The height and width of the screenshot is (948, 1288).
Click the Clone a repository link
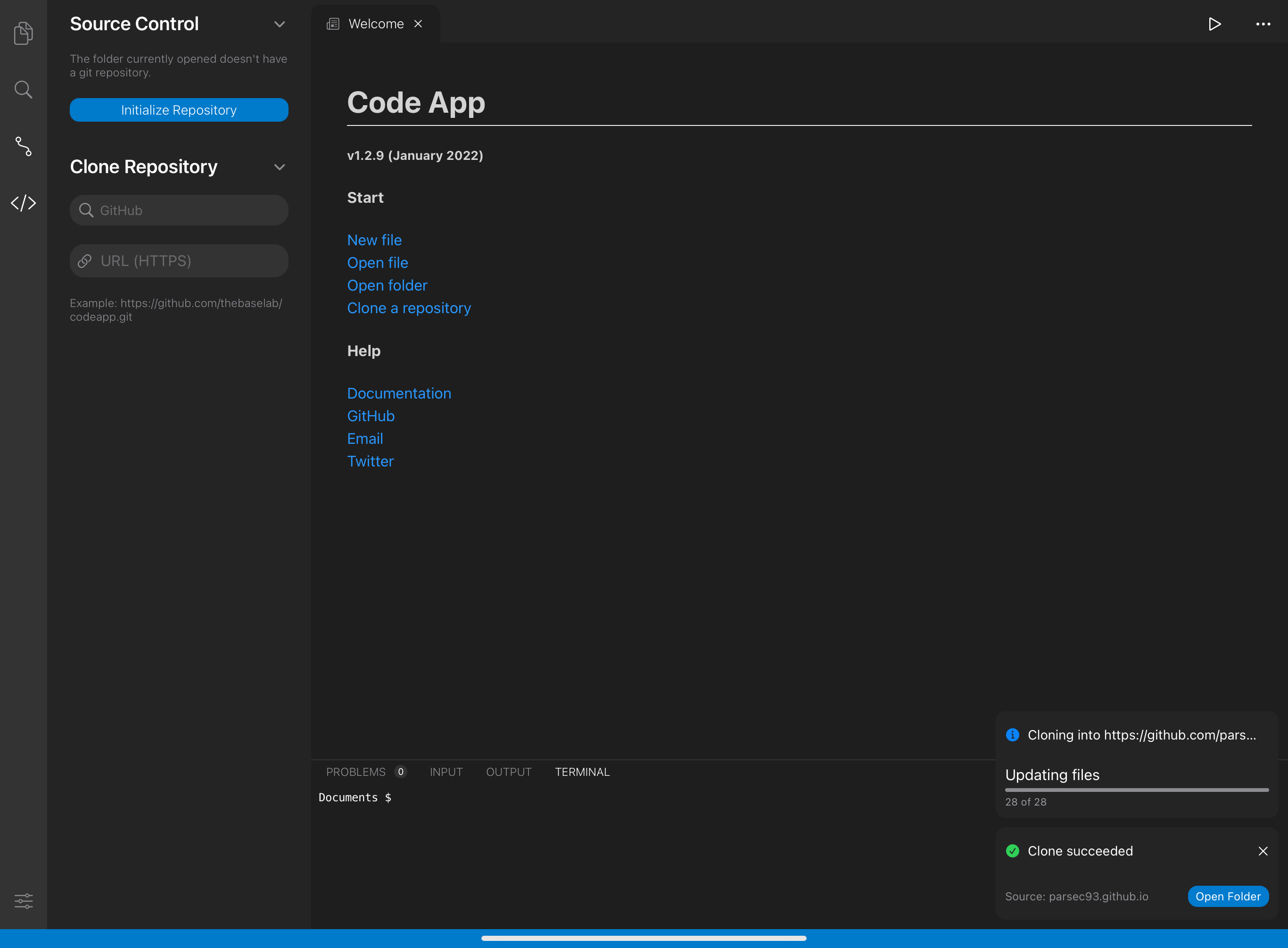(x=409, y=308)
